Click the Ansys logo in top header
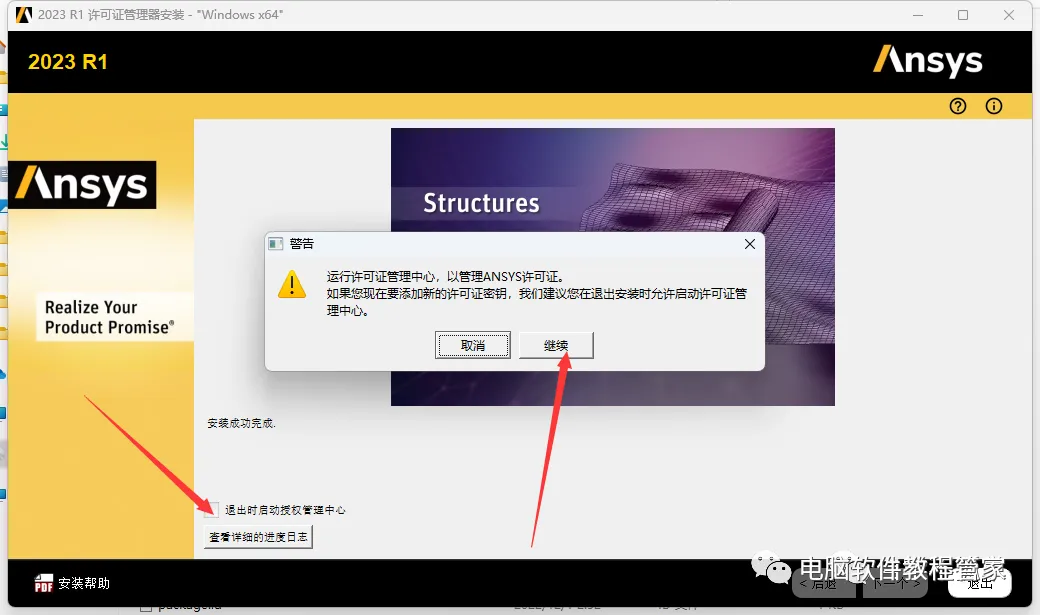Screen dimensions: 1040x615 pyautogui.click(x=928, y=60)
